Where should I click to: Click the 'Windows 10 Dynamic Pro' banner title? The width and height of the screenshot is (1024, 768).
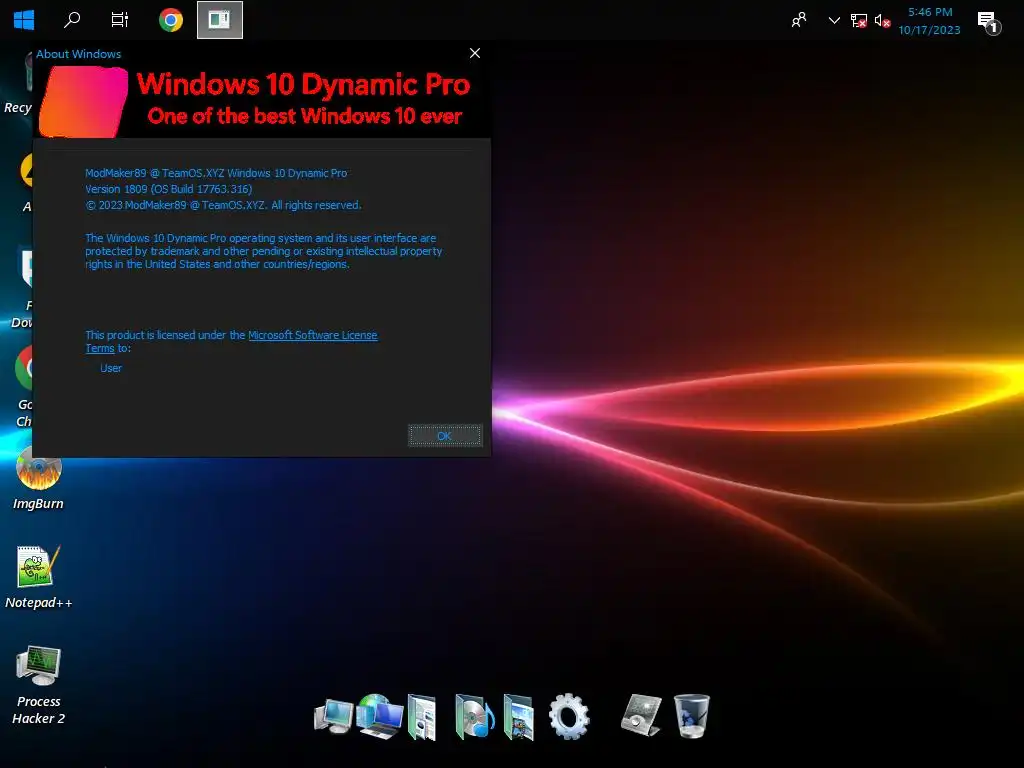tap(303, 84)
